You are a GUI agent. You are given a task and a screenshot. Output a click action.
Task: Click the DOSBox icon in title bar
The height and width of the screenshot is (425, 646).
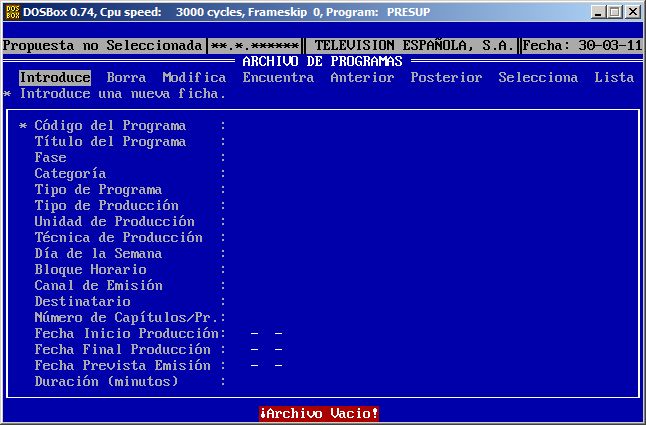(11, 11)
